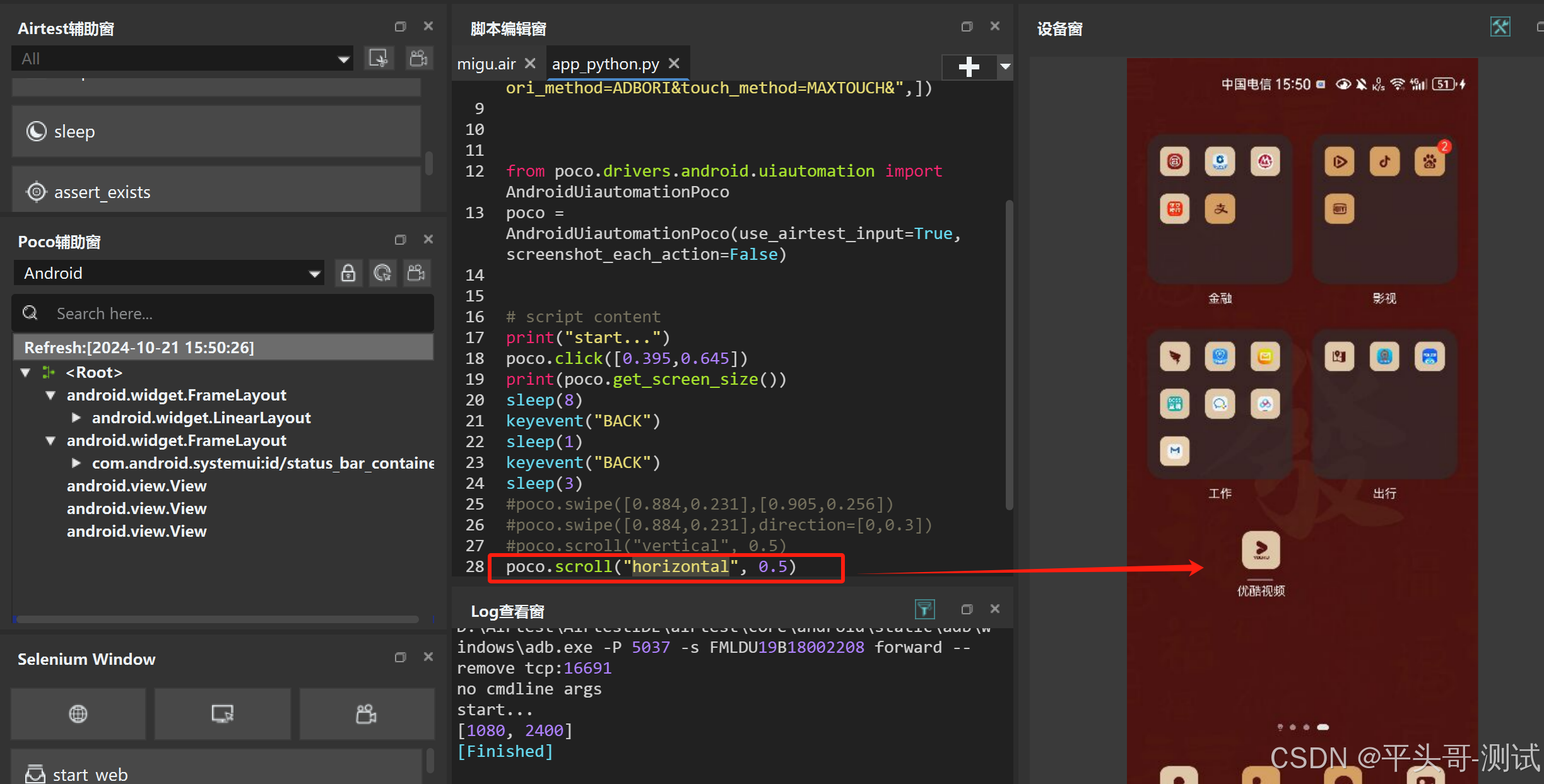Click the Selenium monitor inspect icon
This screenshot has width=1544, height=784.
(222, 713)
